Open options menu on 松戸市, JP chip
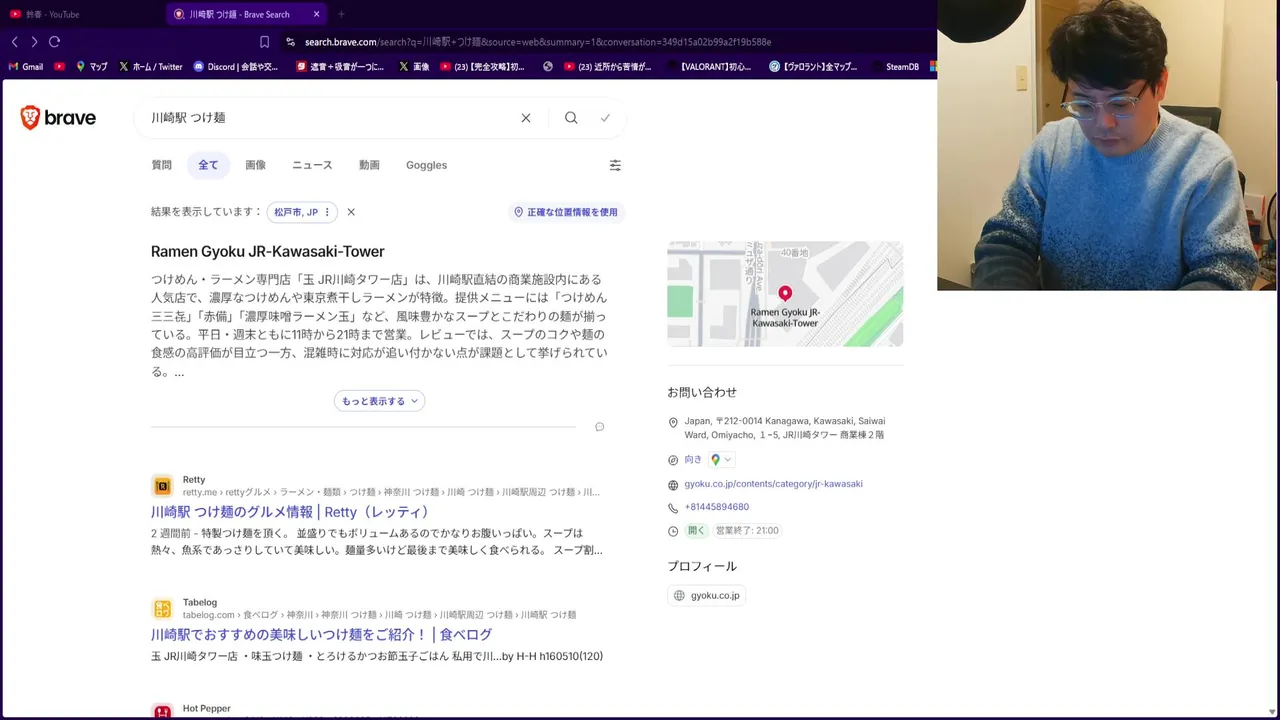1280x720 pixels. click(327, 212)
